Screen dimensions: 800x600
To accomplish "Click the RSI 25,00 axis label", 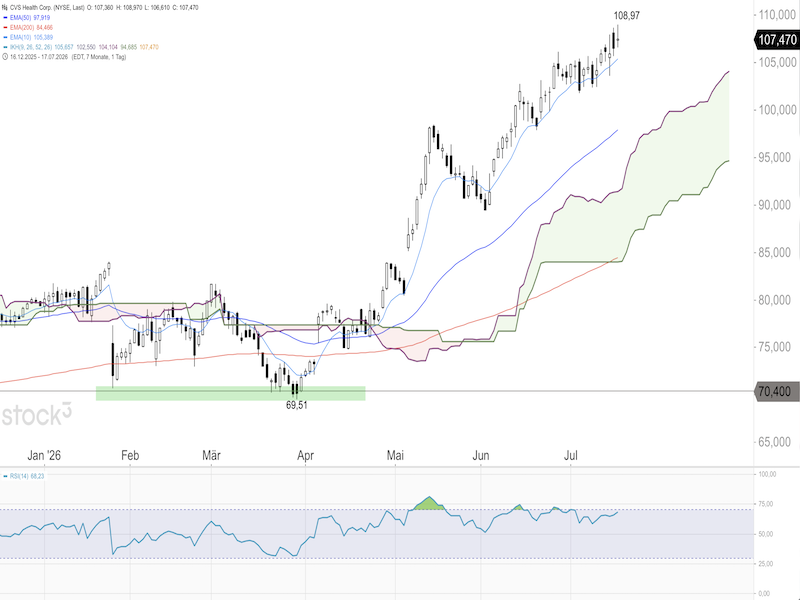I will 766,564.
